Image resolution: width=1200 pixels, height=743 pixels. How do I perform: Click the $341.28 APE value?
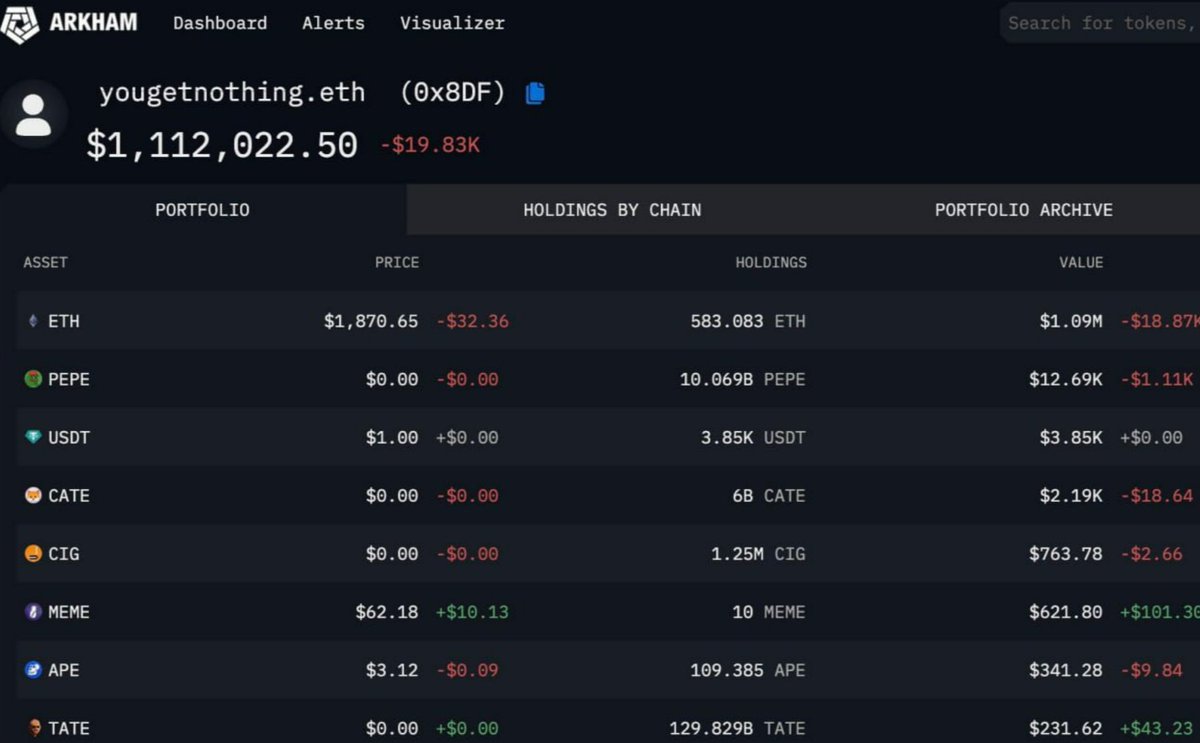point(1066,669)
